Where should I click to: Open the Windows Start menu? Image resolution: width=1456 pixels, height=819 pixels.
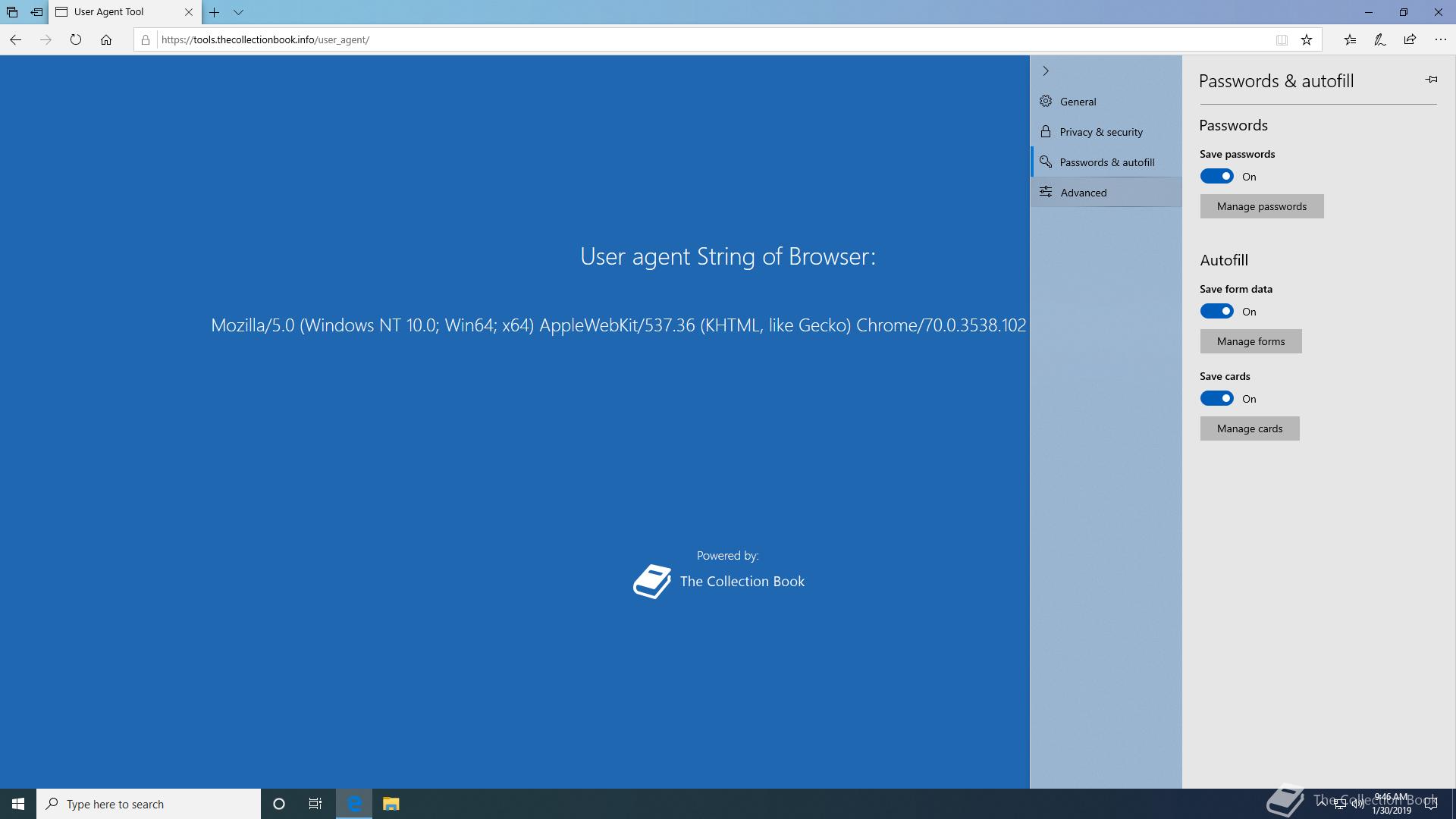tap(18, 804)
